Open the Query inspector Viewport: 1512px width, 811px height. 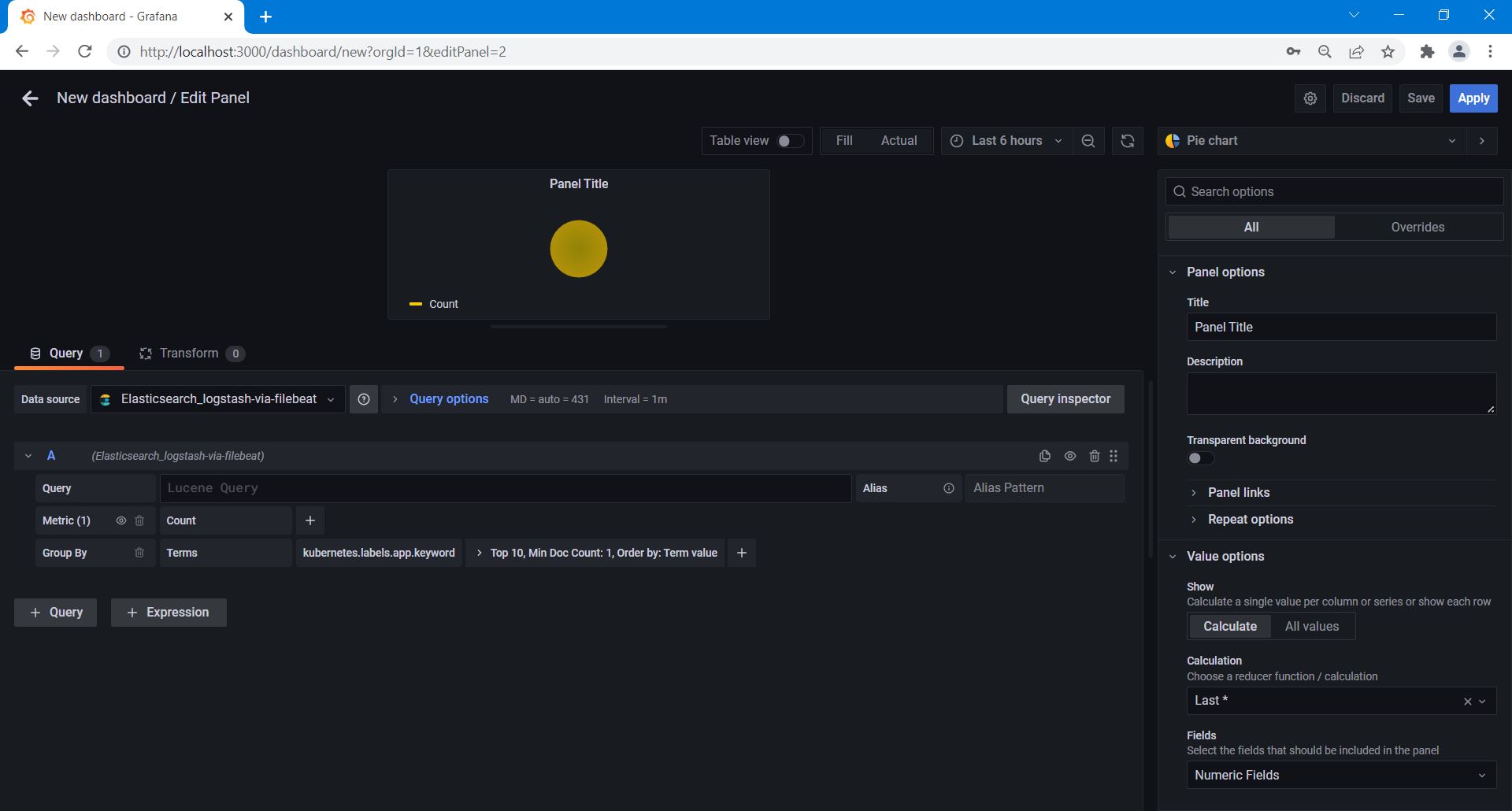1065,399
